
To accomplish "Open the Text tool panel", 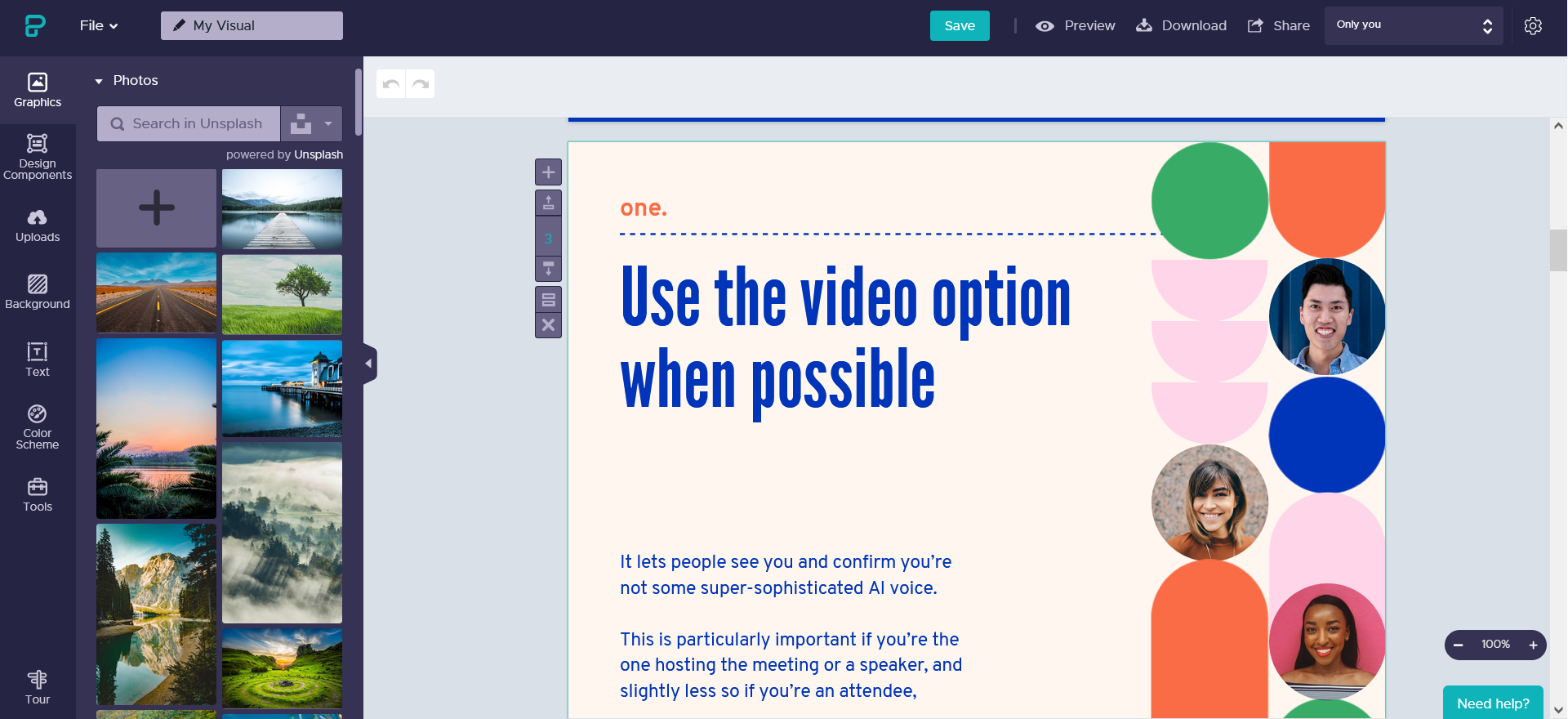I will [x=38, y=359].
